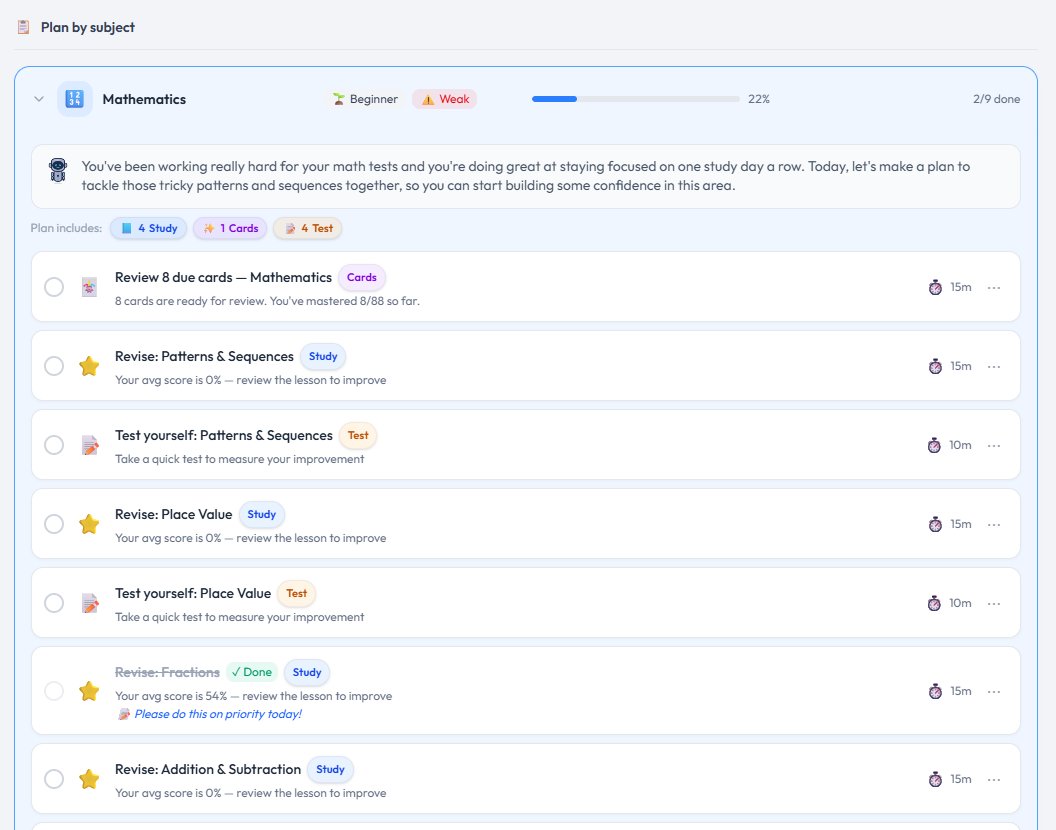Click Study tag on Revise: Addition & Subtraction
1056x830 pixels.
330,769
